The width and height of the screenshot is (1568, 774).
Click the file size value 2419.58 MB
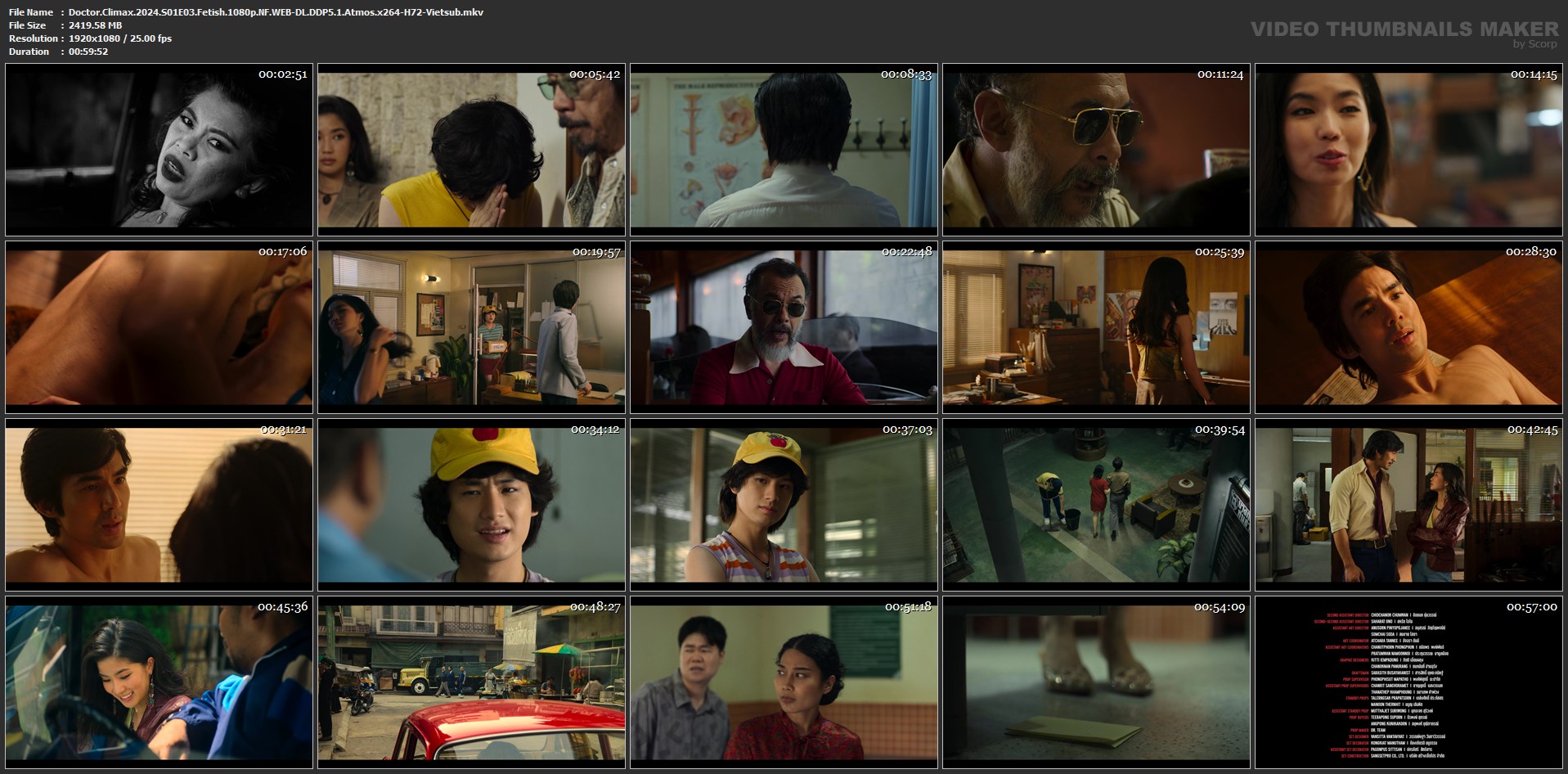point(95,25)
